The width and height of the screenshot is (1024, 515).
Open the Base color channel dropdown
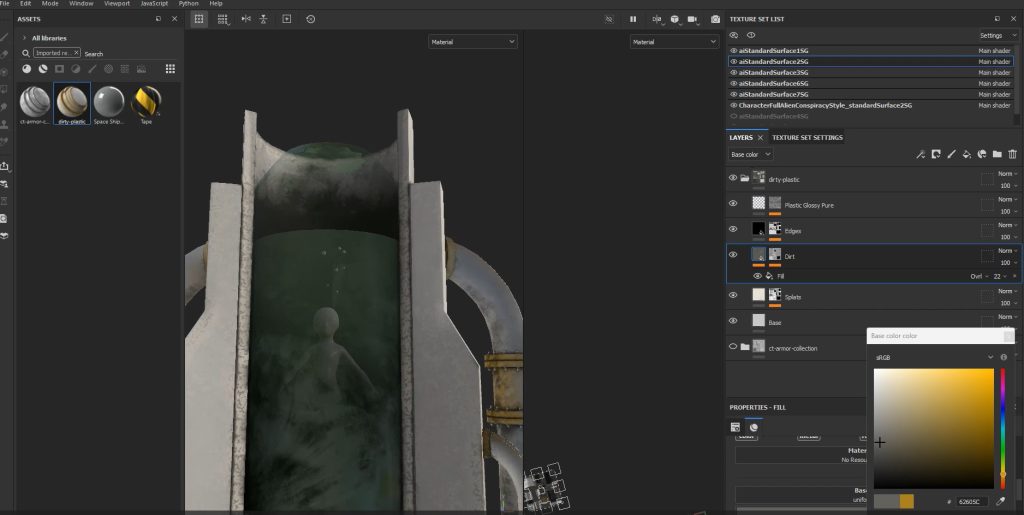(x=751, y=155)
